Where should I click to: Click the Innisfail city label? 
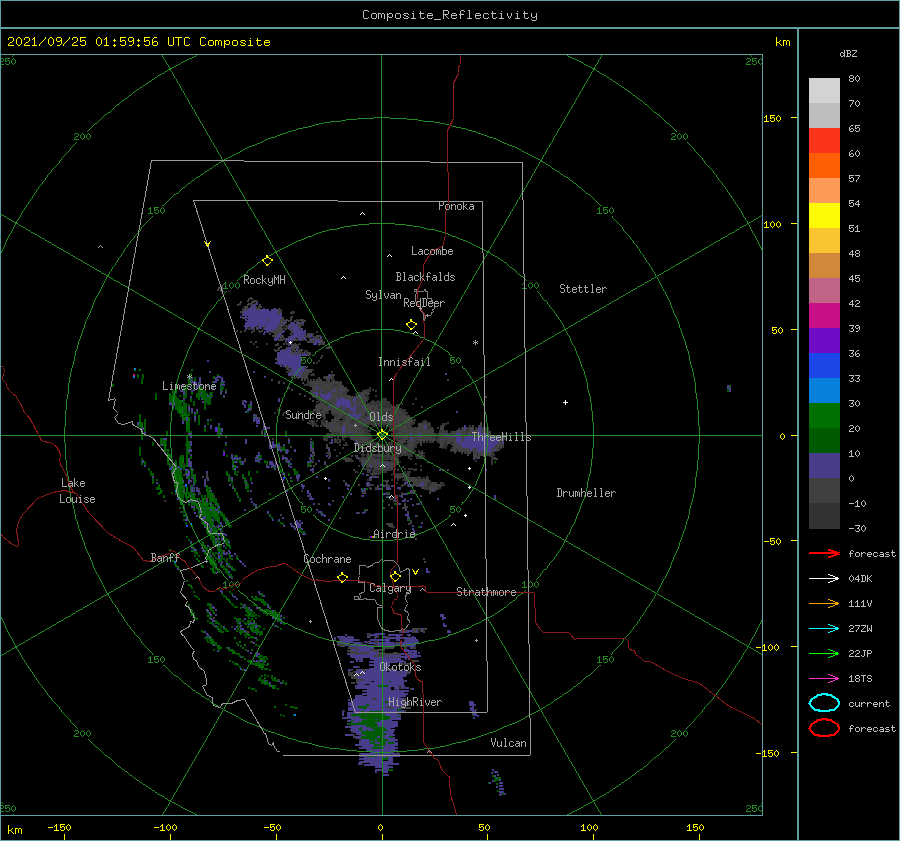coord(404,362)
